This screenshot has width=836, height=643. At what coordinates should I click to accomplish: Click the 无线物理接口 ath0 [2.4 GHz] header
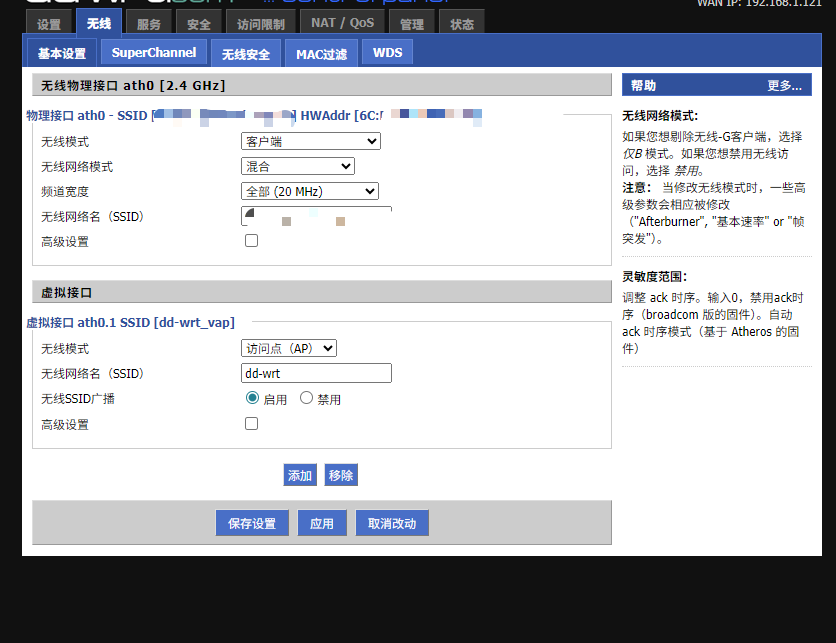pos(321,85)
